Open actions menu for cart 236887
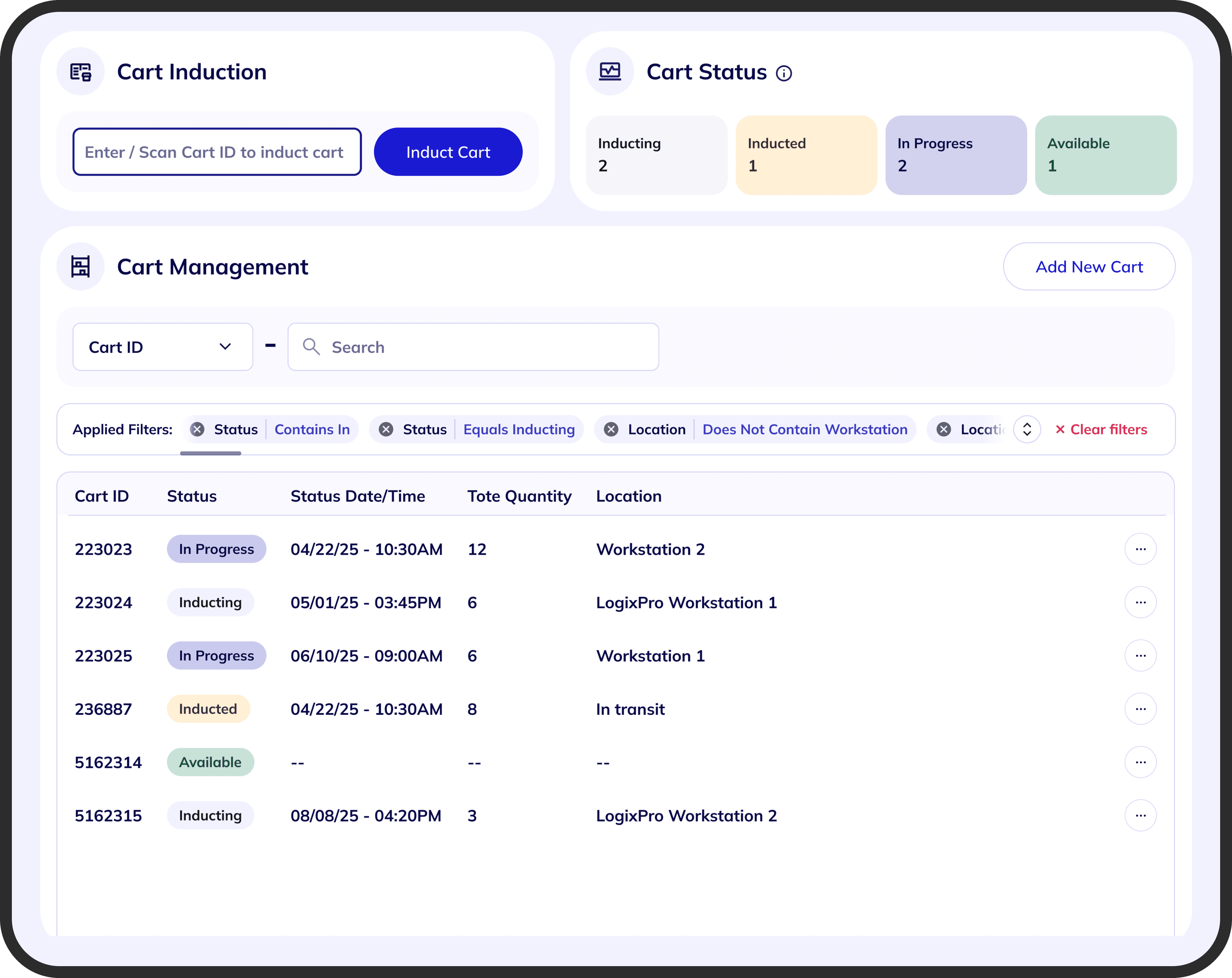The image size is (1232, 978). (x=1140, y=709)
